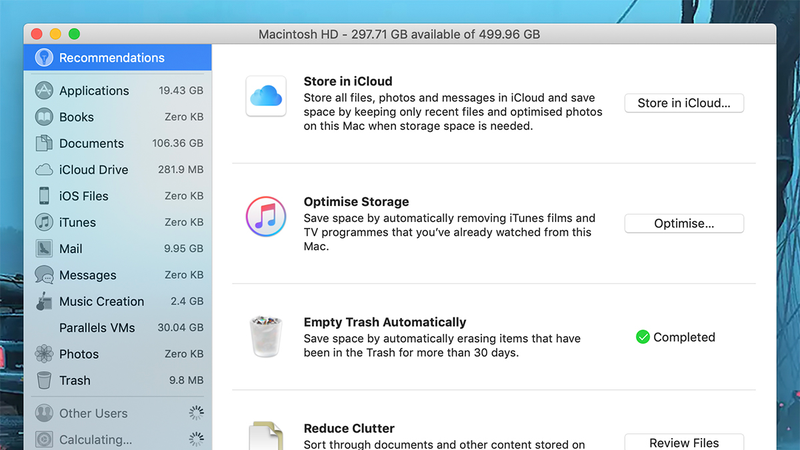
Task: Click the Documents sidebar icon
Action: (44, 143)
